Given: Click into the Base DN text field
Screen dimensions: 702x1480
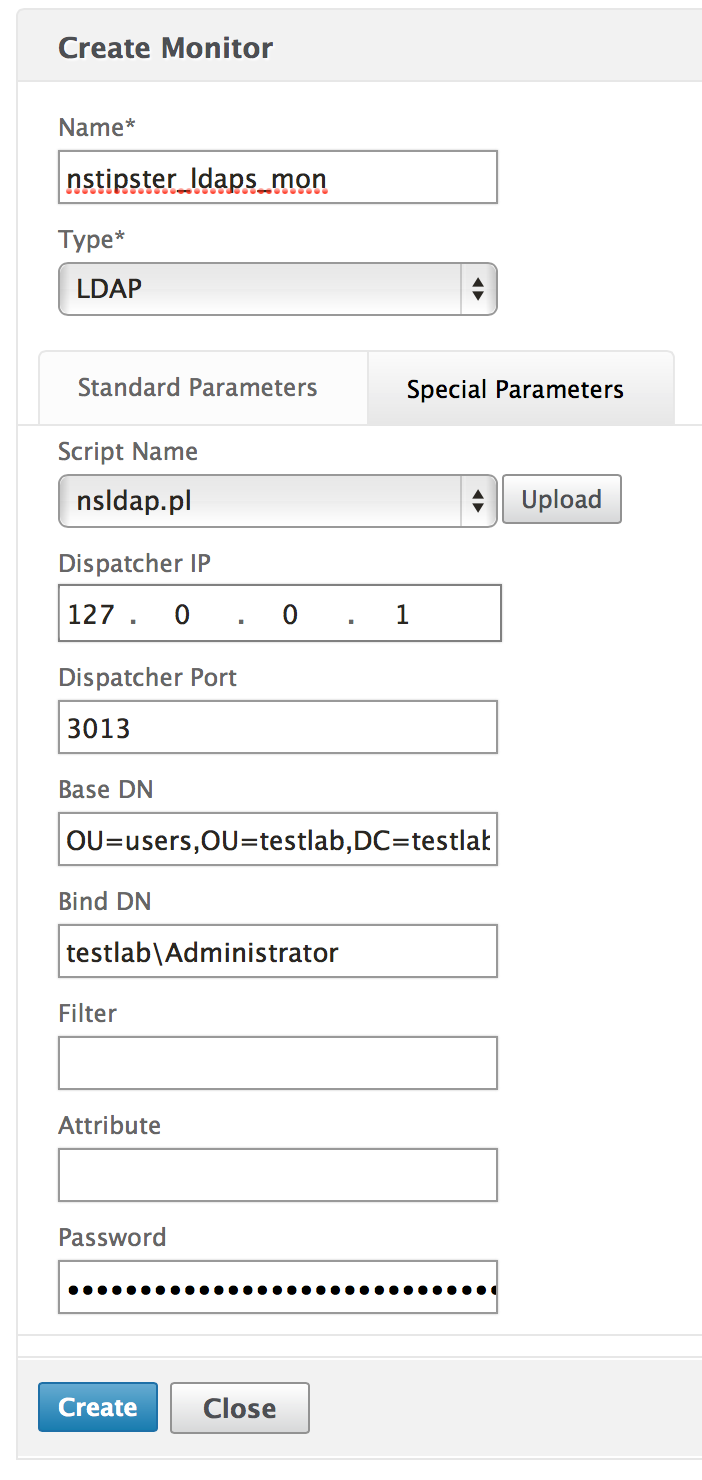Looking at the screenshot, I should pos(277,839).
